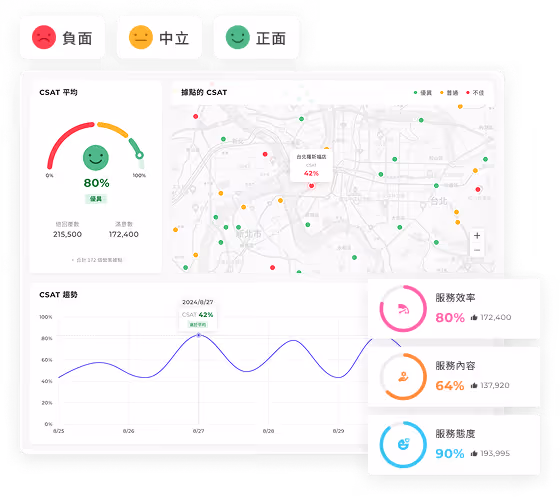Click thumbs-up icon beside 172,400
The width and height of the screenshot is (560, 499).
[x=474, y=317]
